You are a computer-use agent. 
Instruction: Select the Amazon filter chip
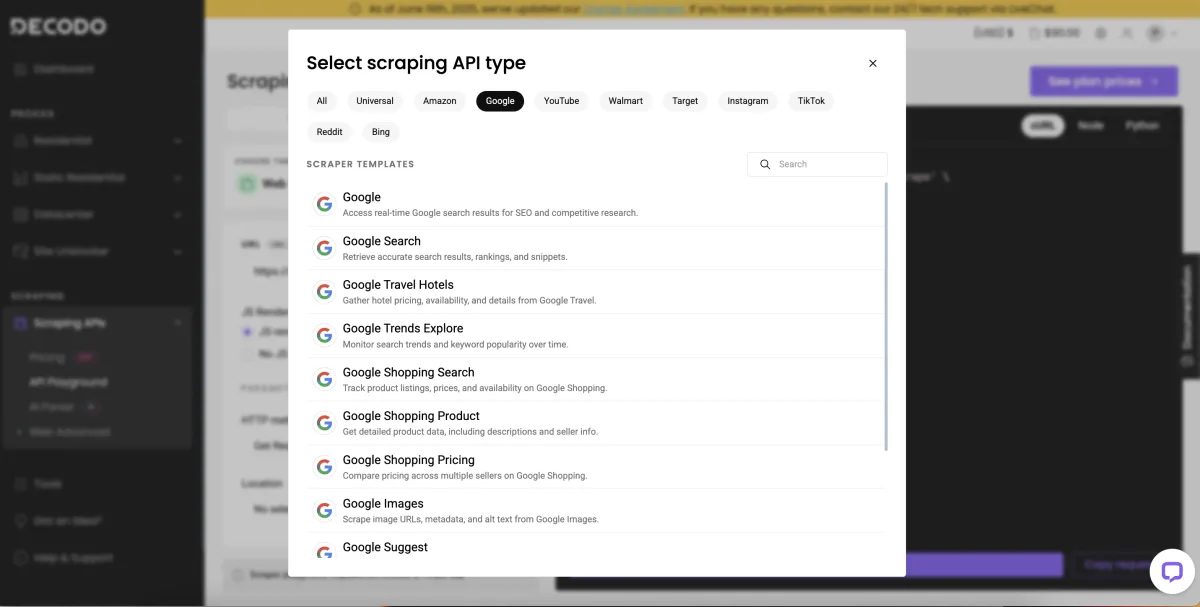coord(440,101)
